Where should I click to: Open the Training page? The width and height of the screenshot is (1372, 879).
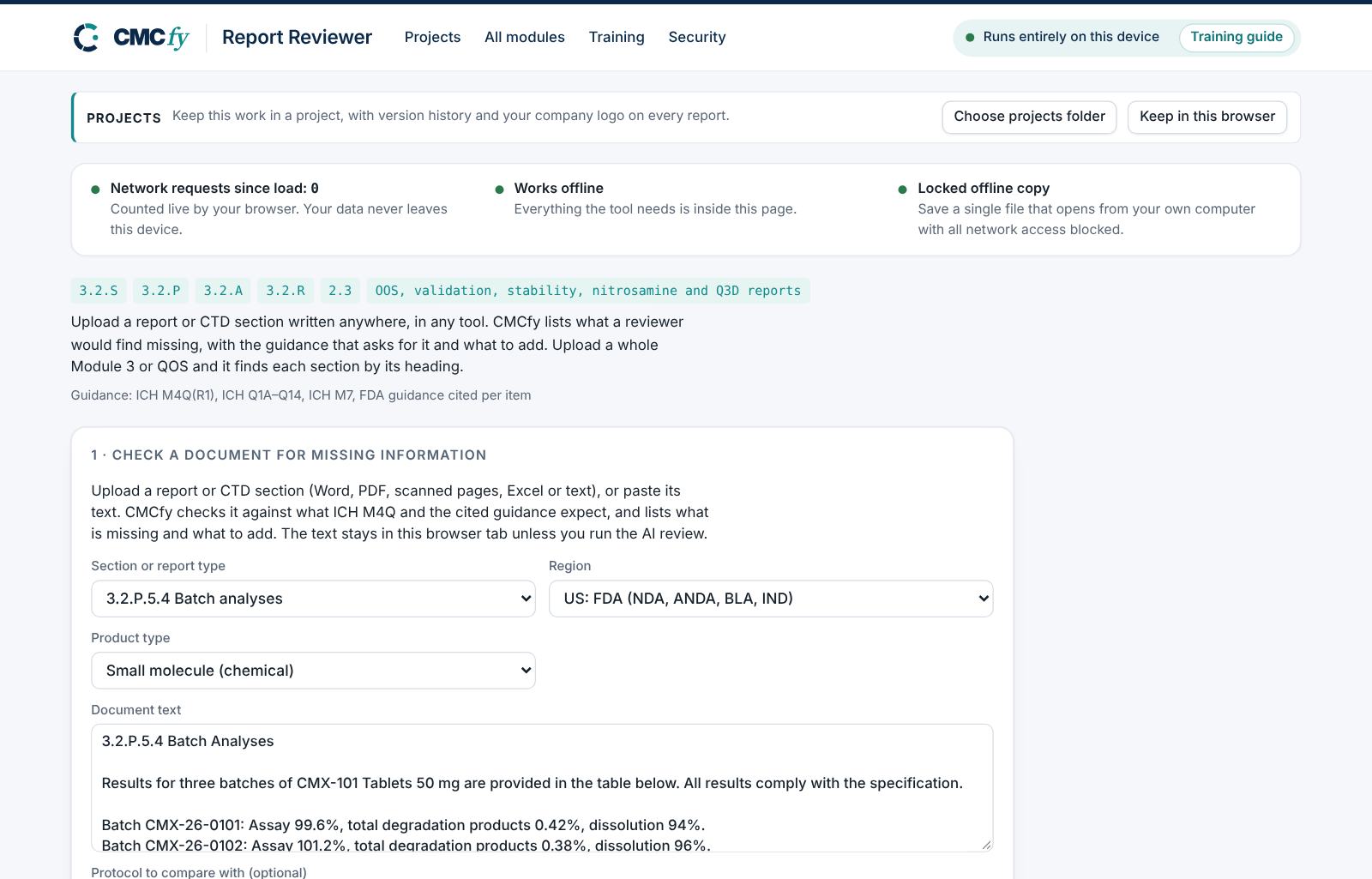point(617,37)
